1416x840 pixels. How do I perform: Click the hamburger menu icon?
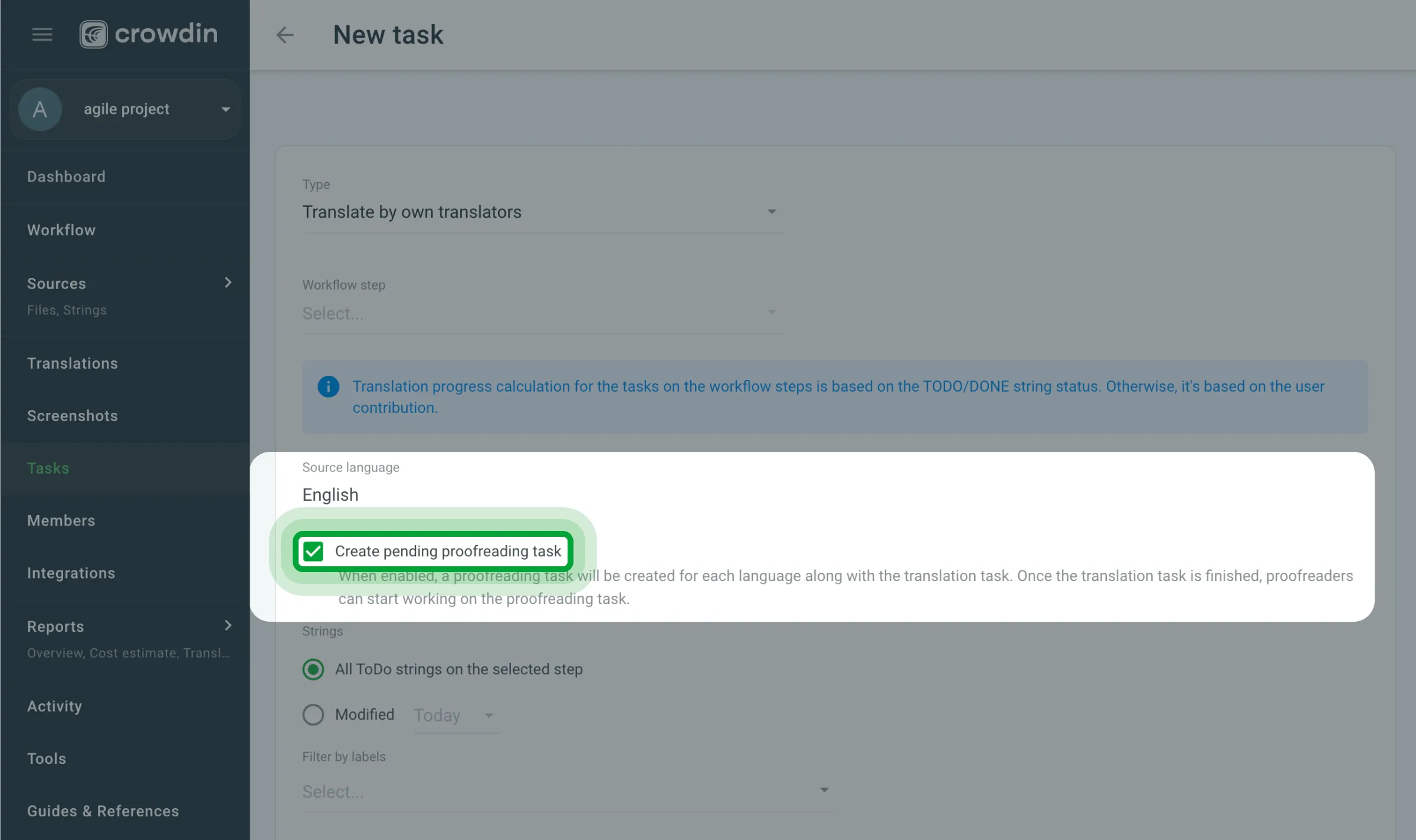tap(42, 34)
